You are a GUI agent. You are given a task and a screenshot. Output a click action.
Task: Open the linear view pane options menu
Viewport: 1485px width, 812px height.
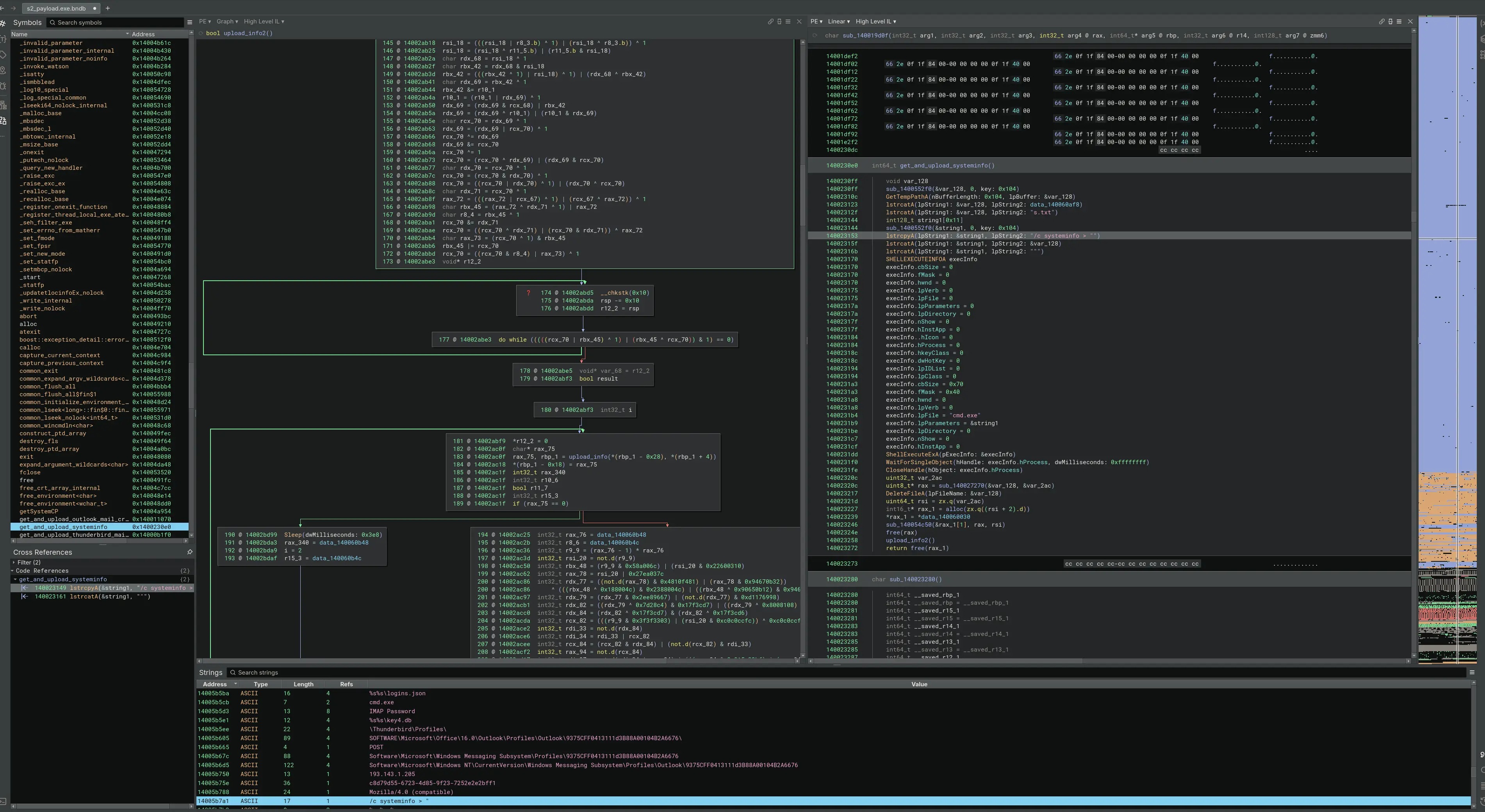(1399, 21)
